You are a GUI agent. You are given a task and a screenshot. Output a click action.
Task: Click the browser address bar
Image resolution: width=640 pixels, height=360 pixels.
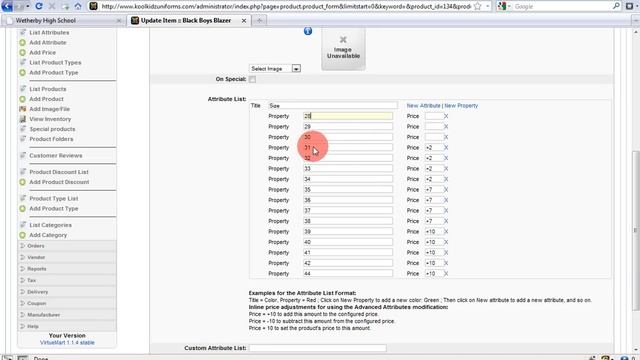coord(286,6)
